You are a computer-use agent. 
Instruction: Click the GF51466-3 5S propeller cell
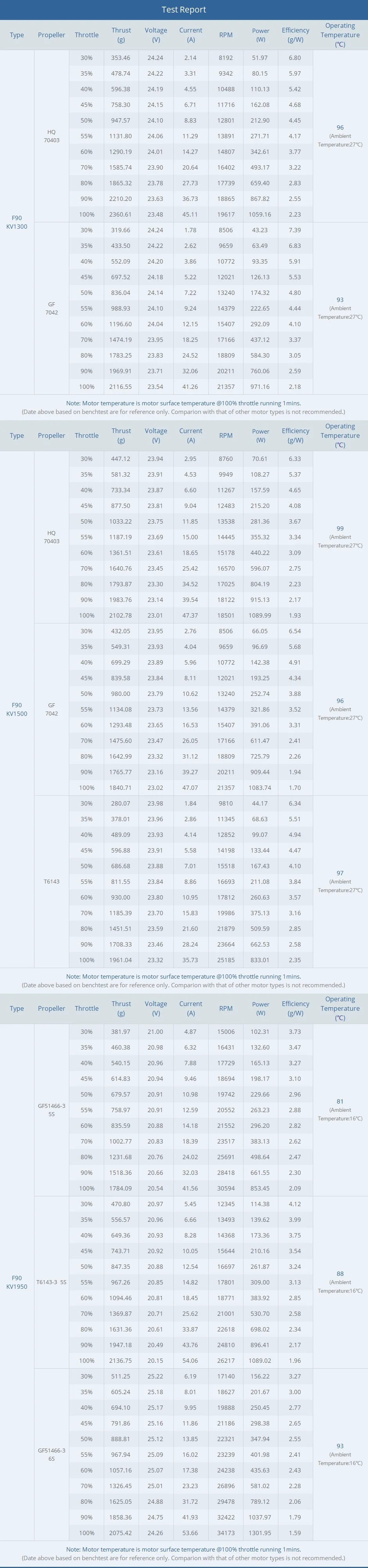click(x=52, y=1110)
